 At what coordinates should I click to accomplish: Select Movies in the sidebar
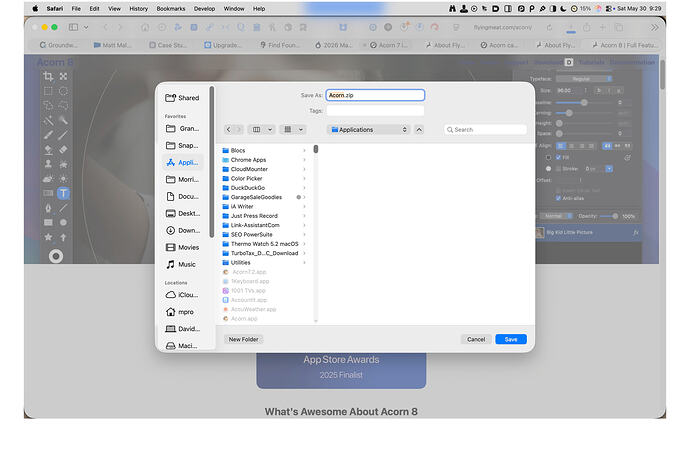pyautogui.click(x=182, y=247)
